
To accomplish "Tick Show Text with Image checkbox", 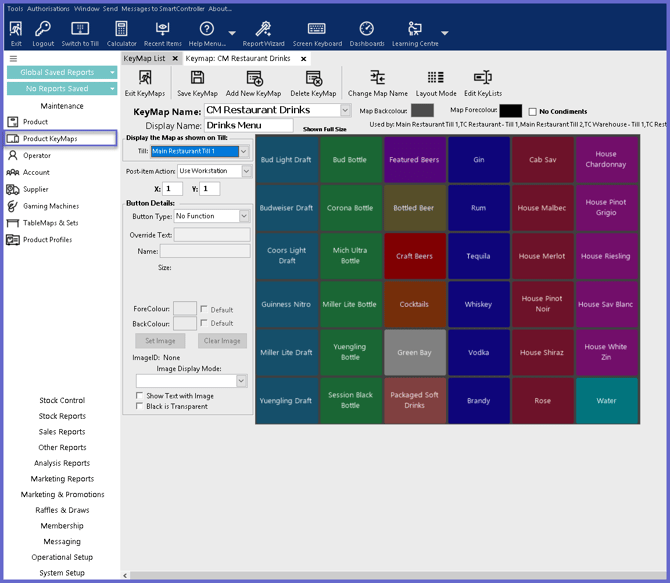I will (140, 396).
